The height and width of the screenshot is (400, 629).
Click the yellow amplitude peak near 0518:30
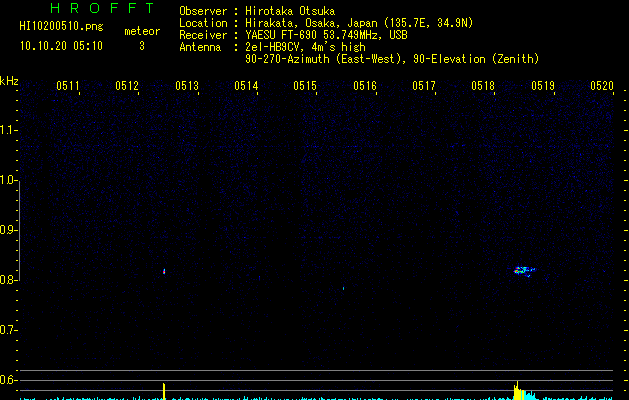519,390
